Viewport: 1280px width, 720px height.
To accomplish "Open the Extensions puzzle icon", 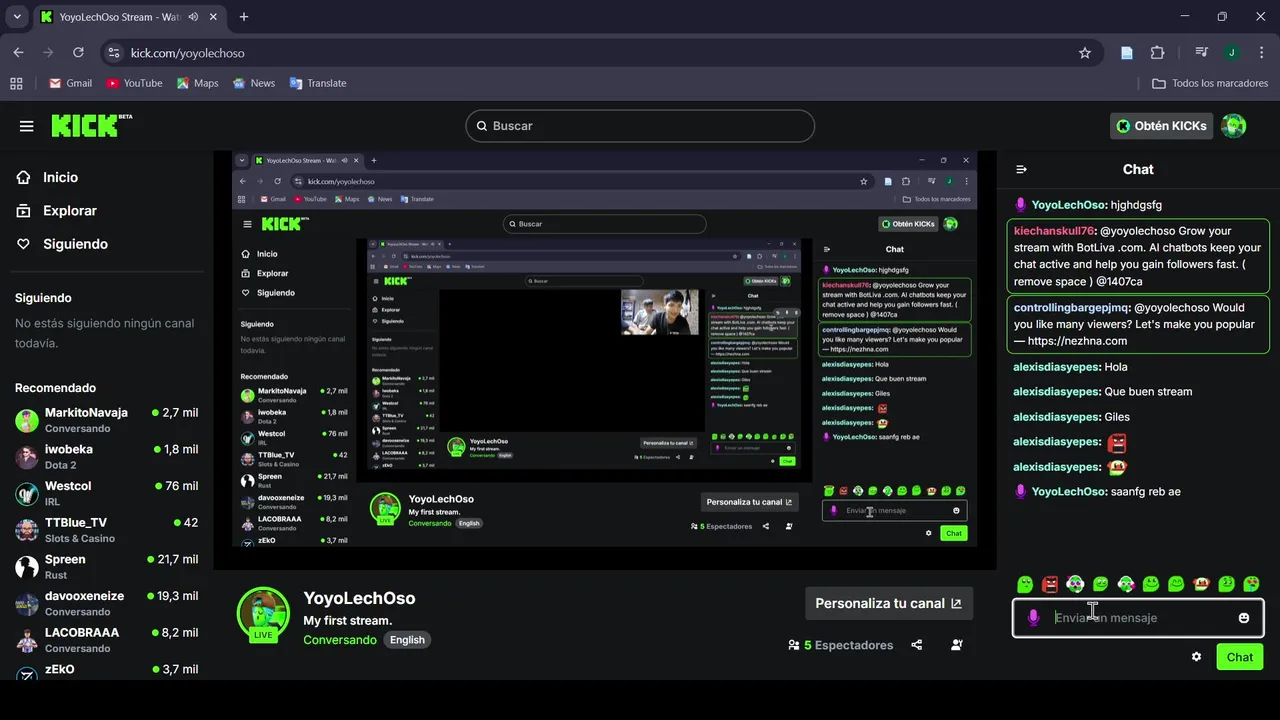I will pos(1158,53).
